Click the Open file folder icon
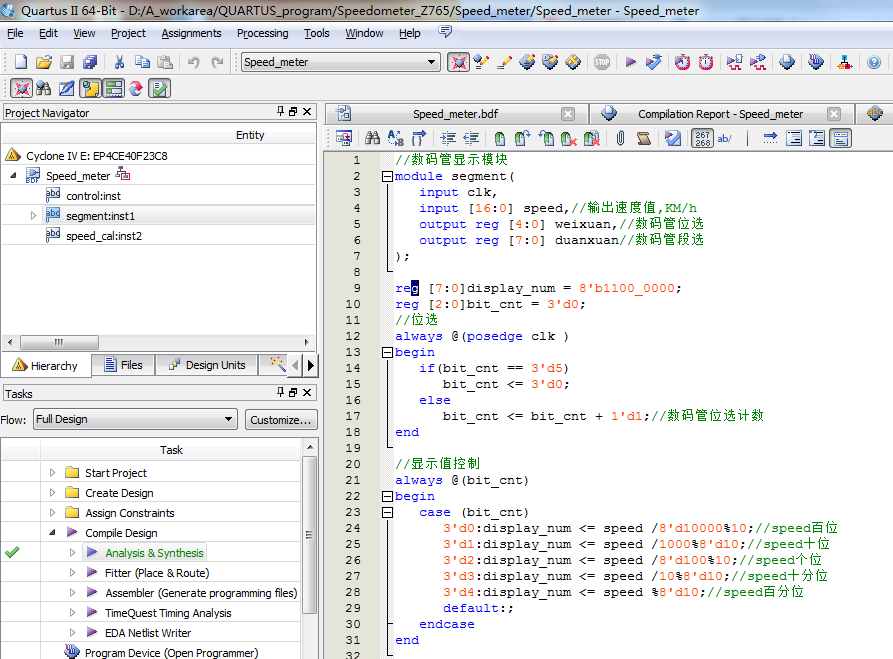893x659 pixels. pos(44,62)
